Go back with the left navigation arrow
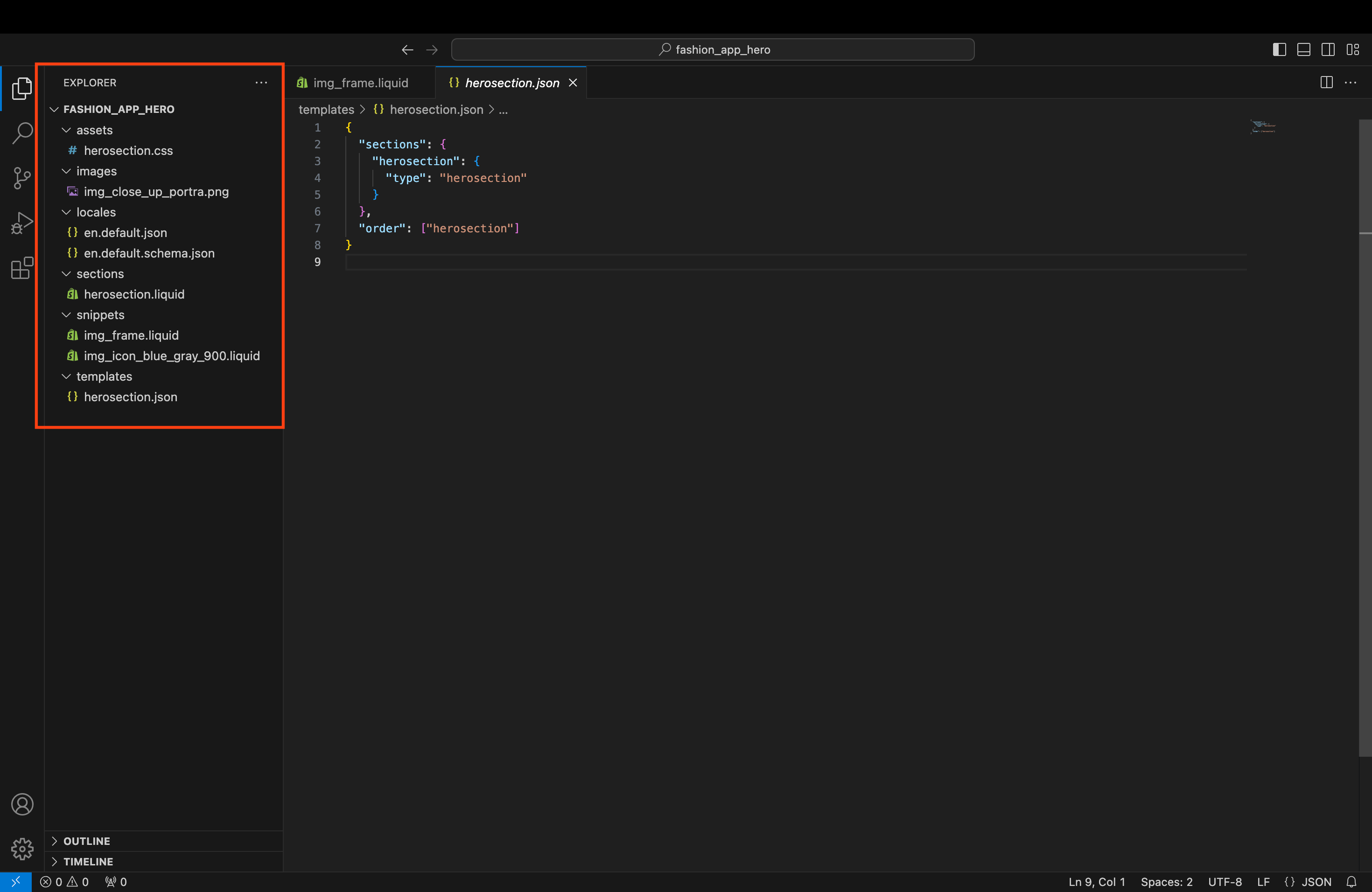 point(407,49)
